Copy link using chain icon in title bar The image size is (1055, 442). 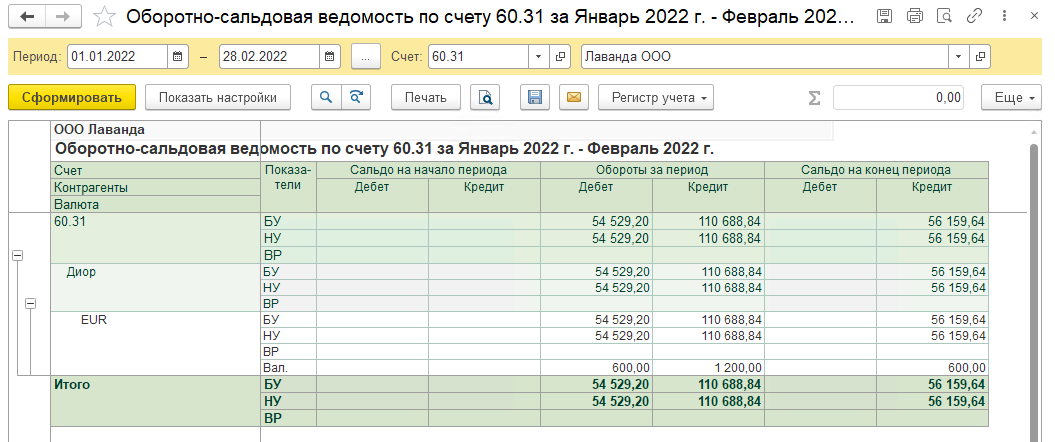pyautogui.click(x=975, y=17)
